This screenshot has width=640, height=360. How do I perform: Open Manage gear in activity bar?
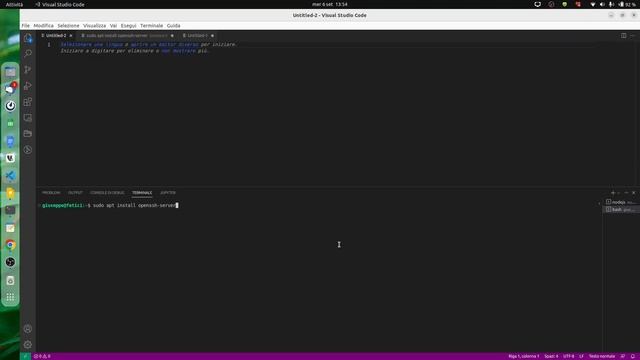28,344
